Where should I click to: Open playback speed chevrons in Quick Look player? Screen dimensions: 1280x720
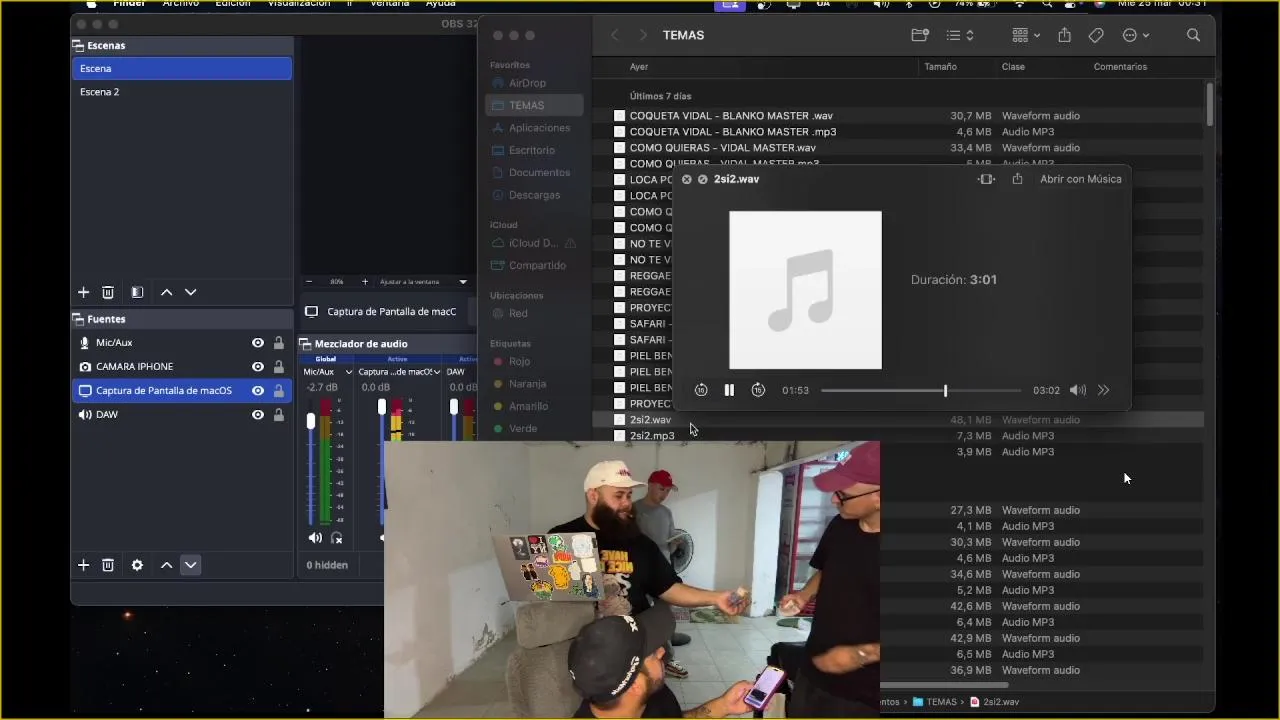[1103, 390]
